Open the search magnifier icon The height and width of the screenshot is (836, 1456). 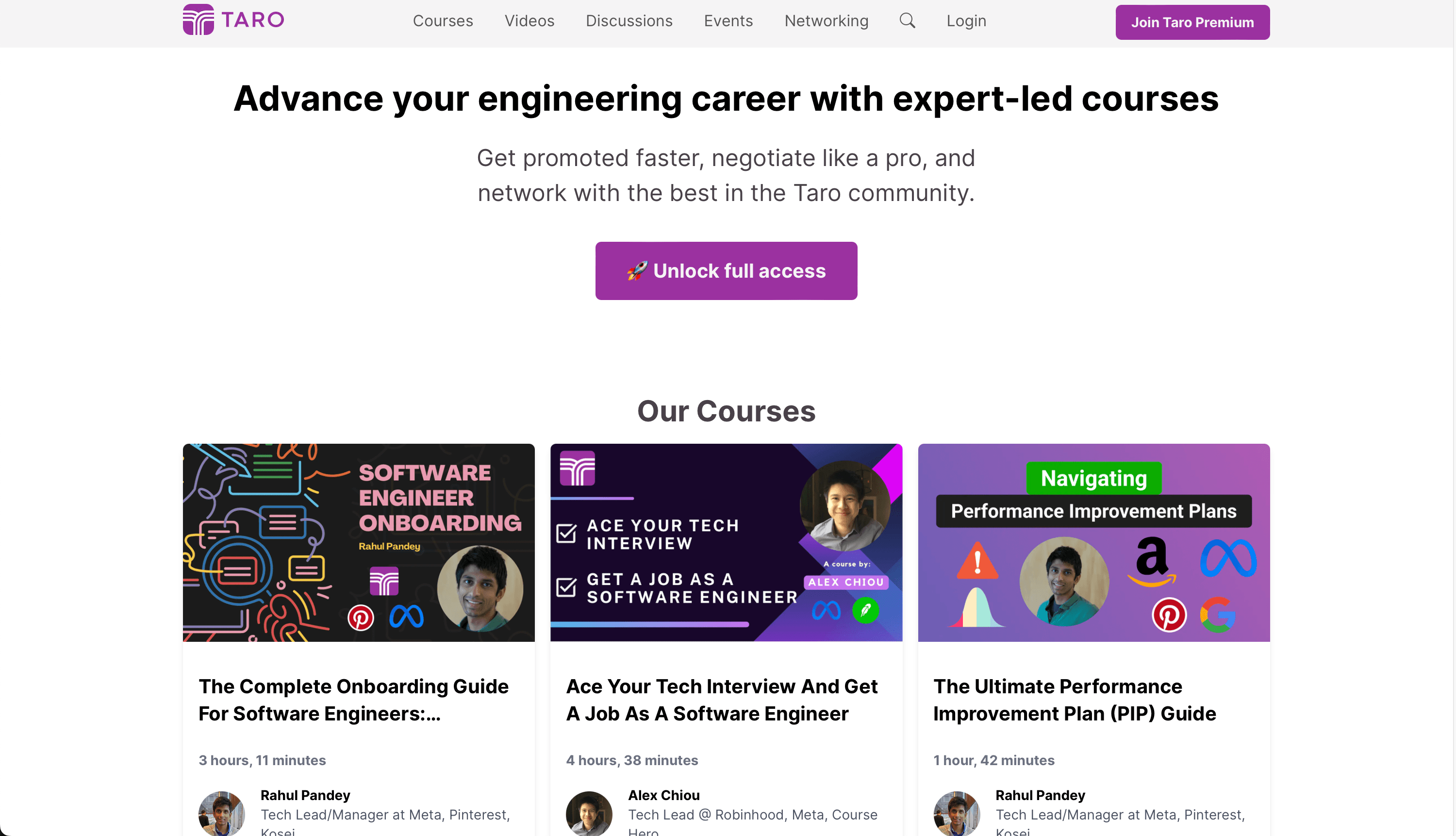coord(907,21)
